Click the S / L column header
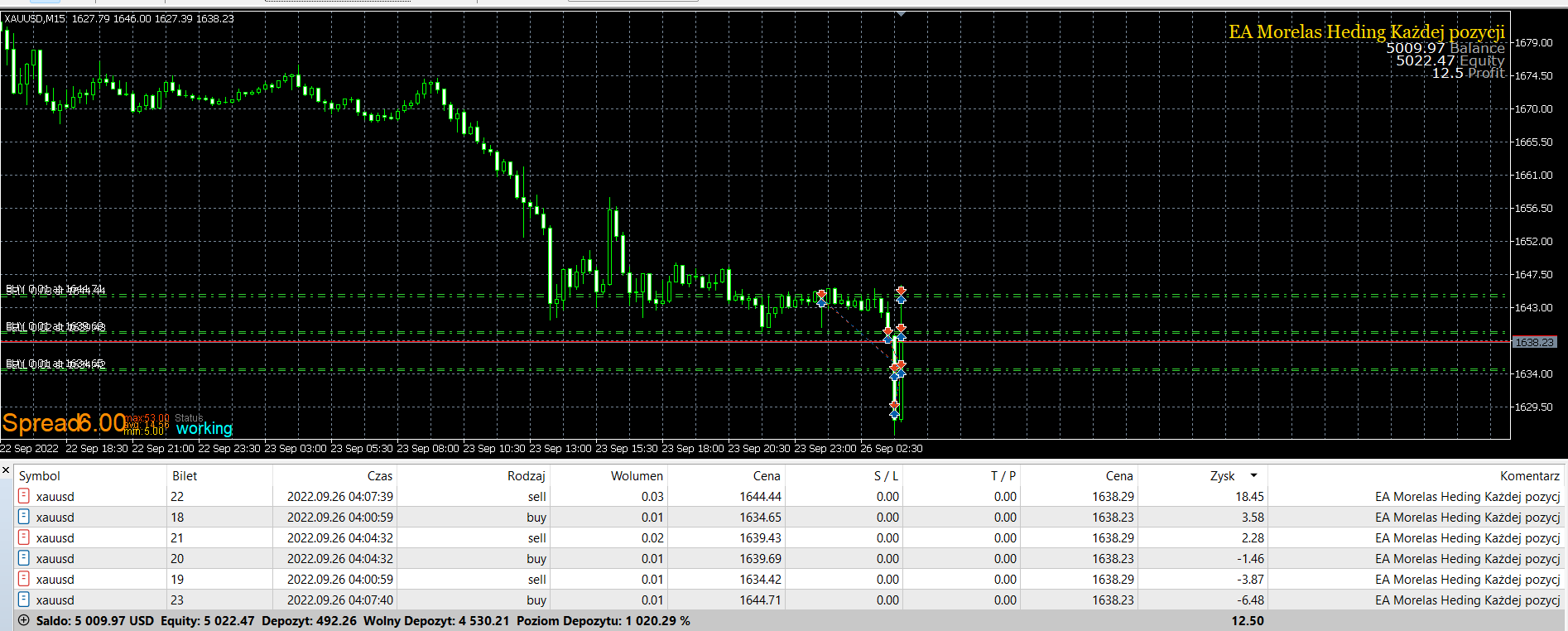1568x631 pixels. pyautogui.click(x=886, y=475)
